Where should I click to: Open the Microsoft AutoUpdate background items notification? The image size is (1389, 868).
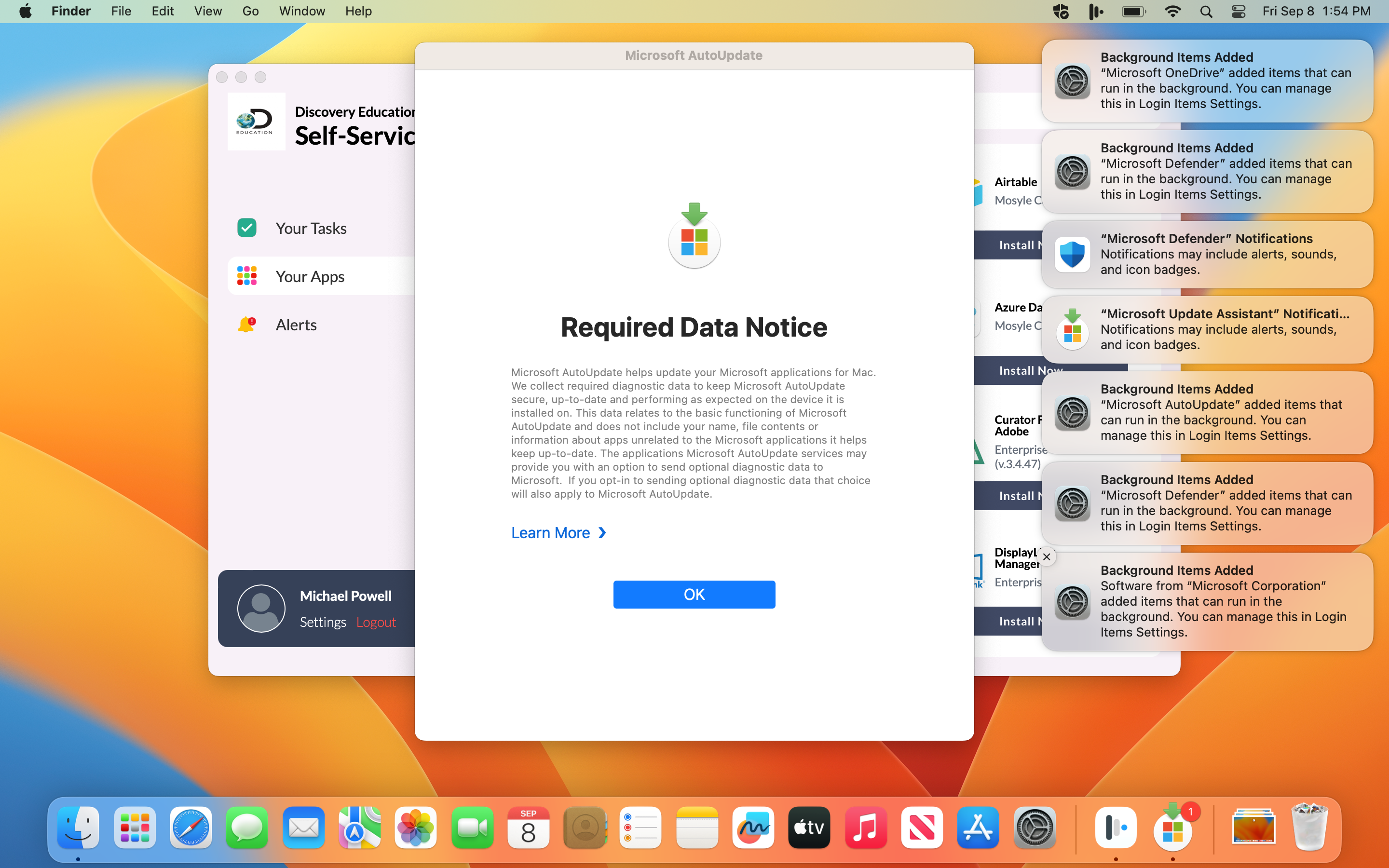coord(1207,413)
